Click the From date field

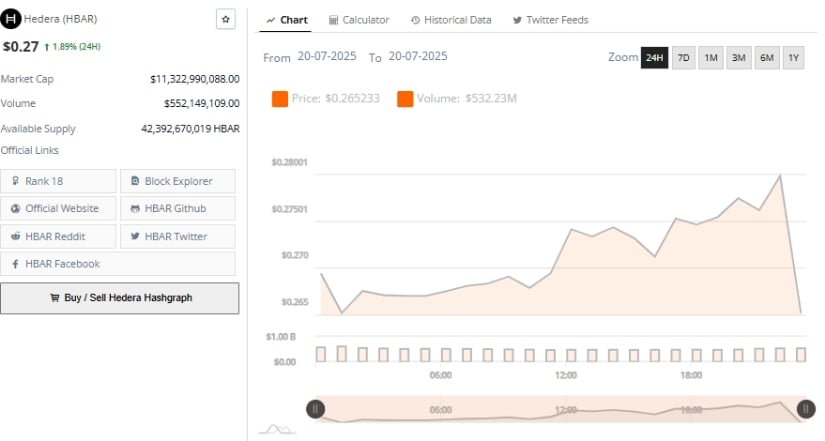(x=327, y=56)
